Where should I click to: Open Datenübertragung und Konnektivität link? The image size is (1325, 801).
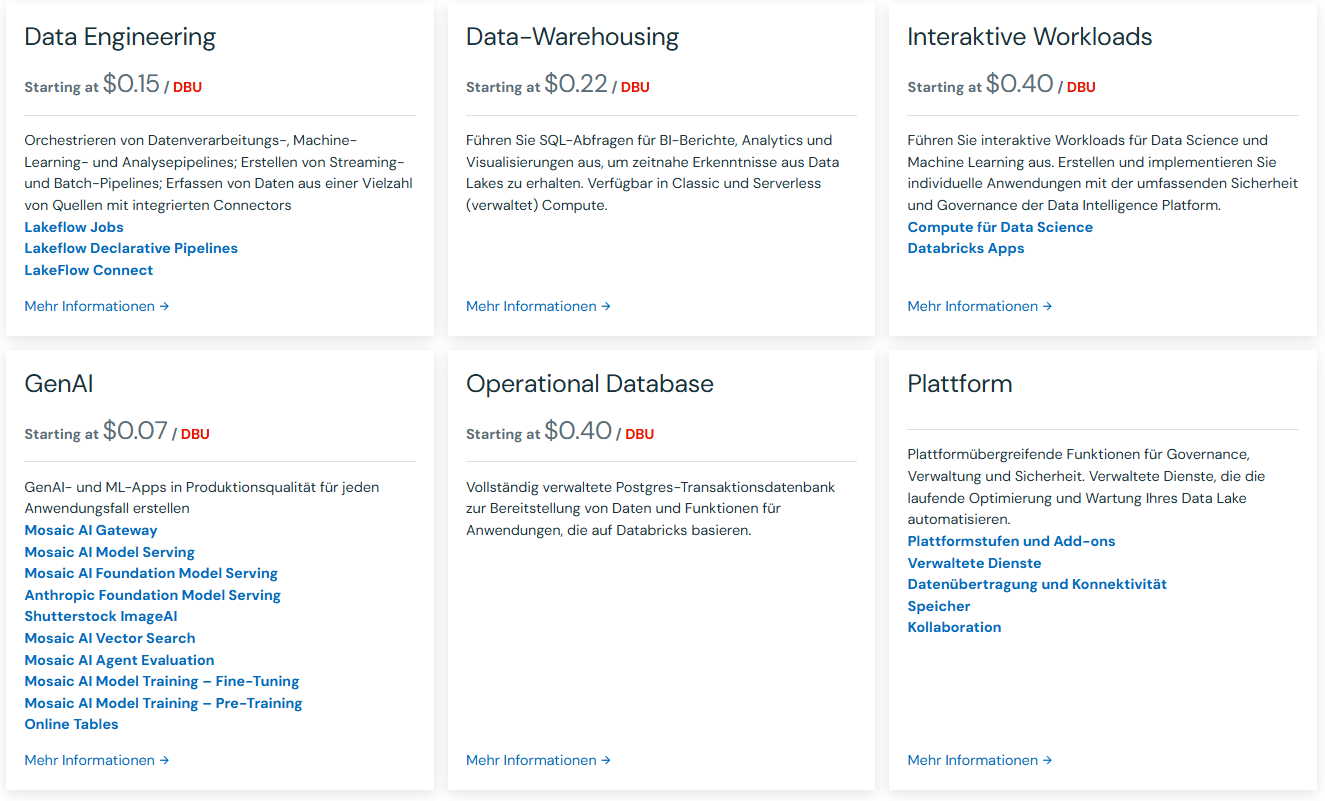click(1037, 584)
